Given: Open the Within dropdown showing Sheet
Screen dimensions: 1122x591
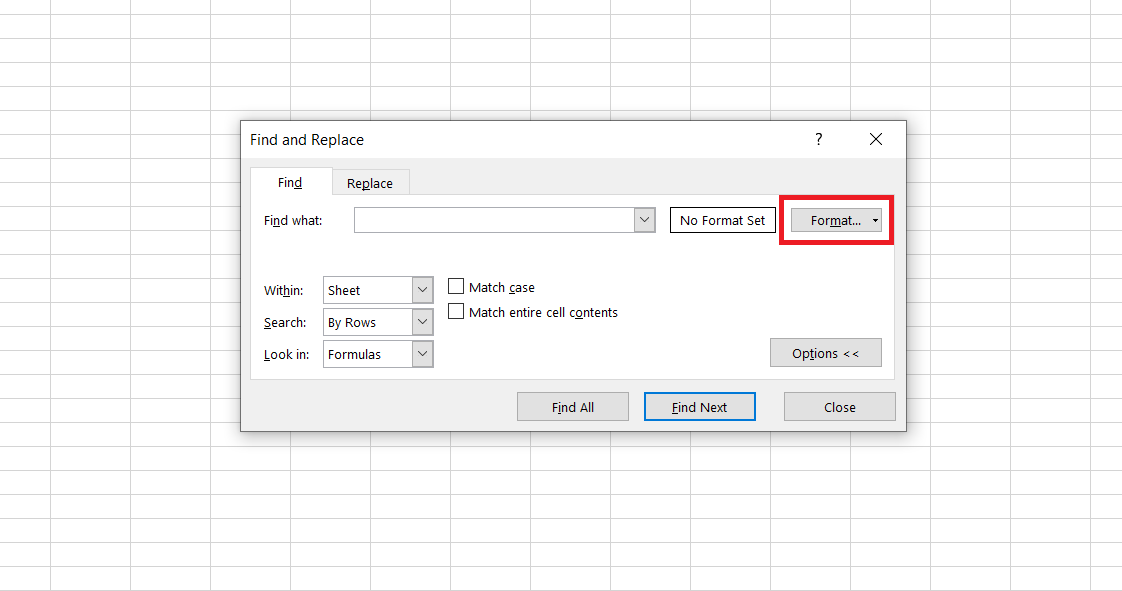Looking at the screenshot, I should point(379,290).
